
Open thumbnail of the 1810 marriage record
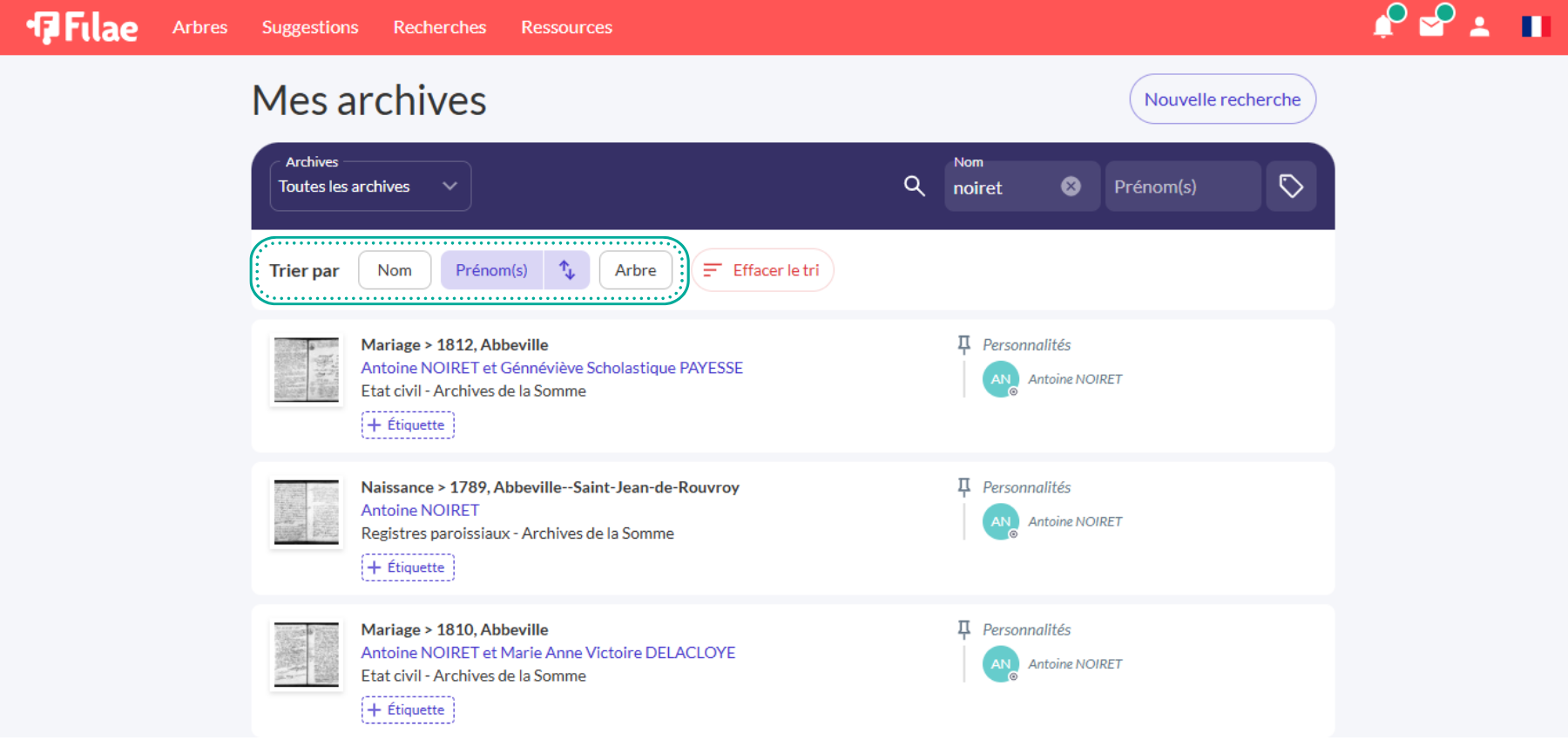(306, 655)
